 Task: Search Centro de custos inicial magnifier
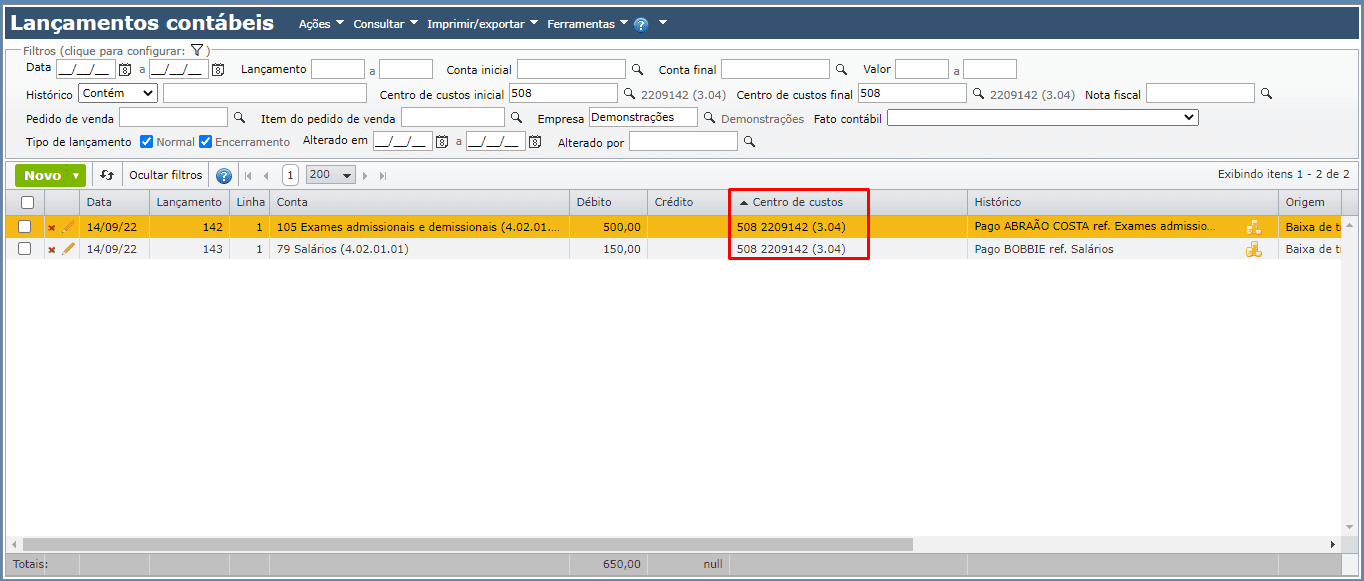click(x=629, y=94)
